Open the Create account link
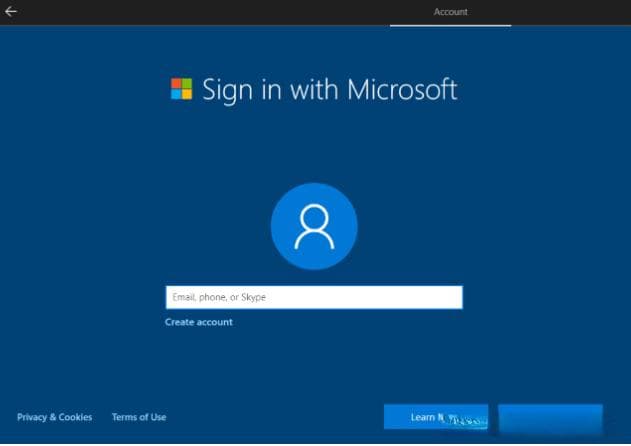The height and width of the screenshot is (446, 631). (x=199, y=322)
